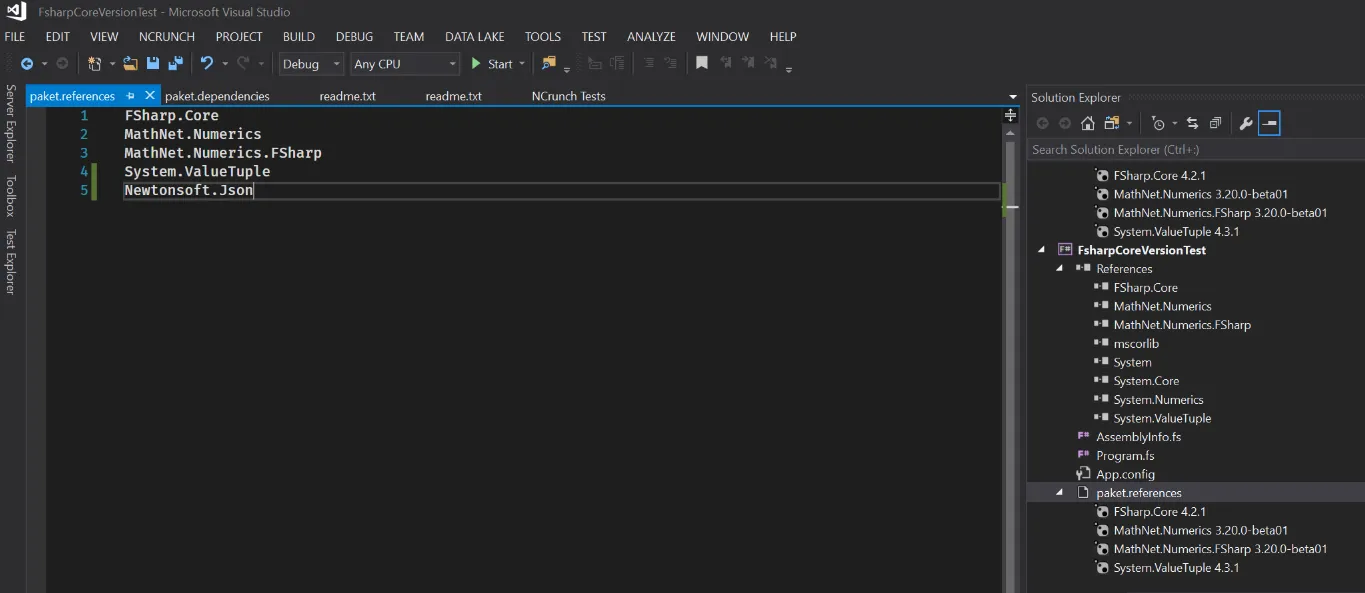Select the System.Numerics reference

pyautogui.click(x=1158, y=400)
